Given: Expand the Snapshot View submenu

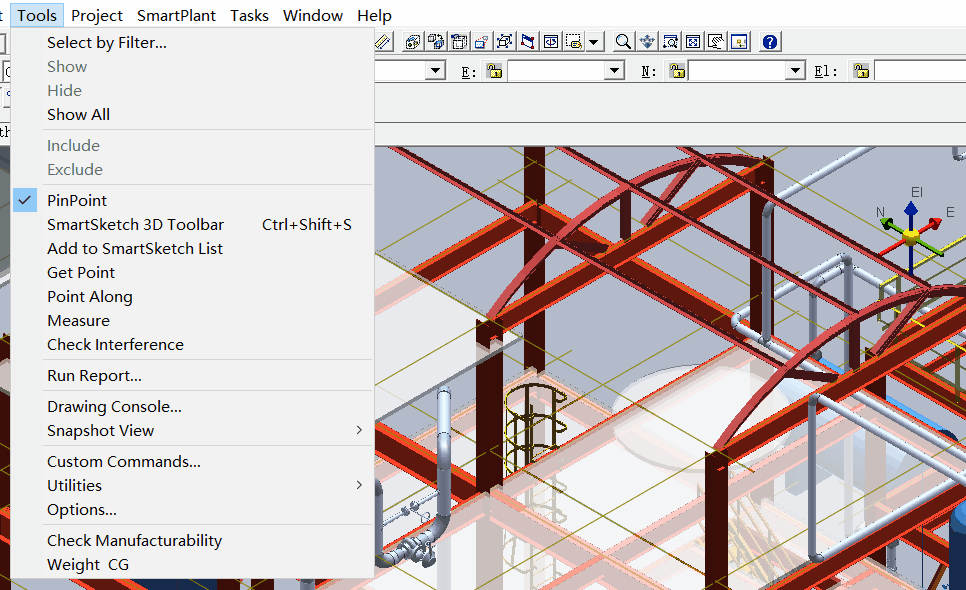Looking at the screenshot, I should tap(193, 430).
